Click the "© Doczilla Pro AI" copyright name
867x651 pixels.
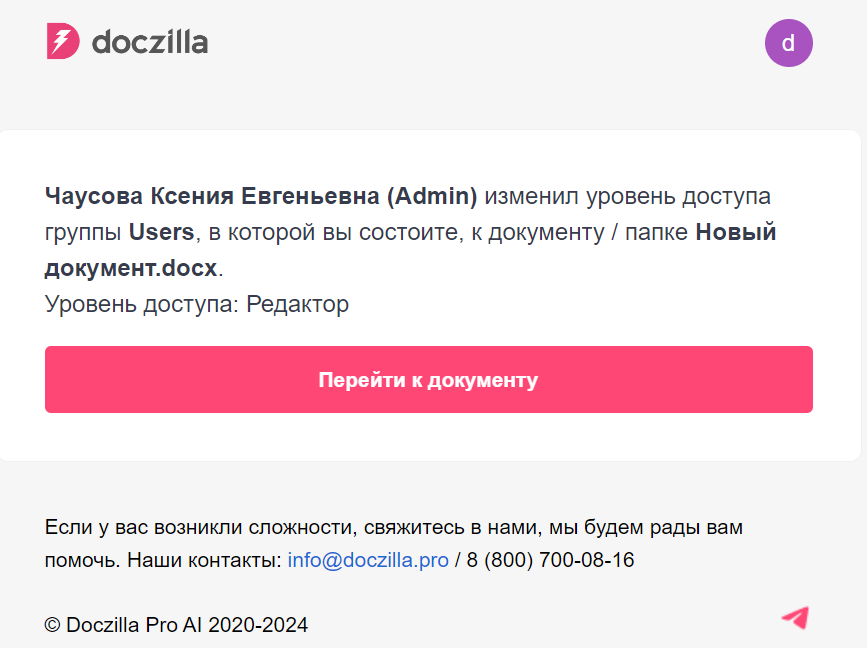[123, 625]
